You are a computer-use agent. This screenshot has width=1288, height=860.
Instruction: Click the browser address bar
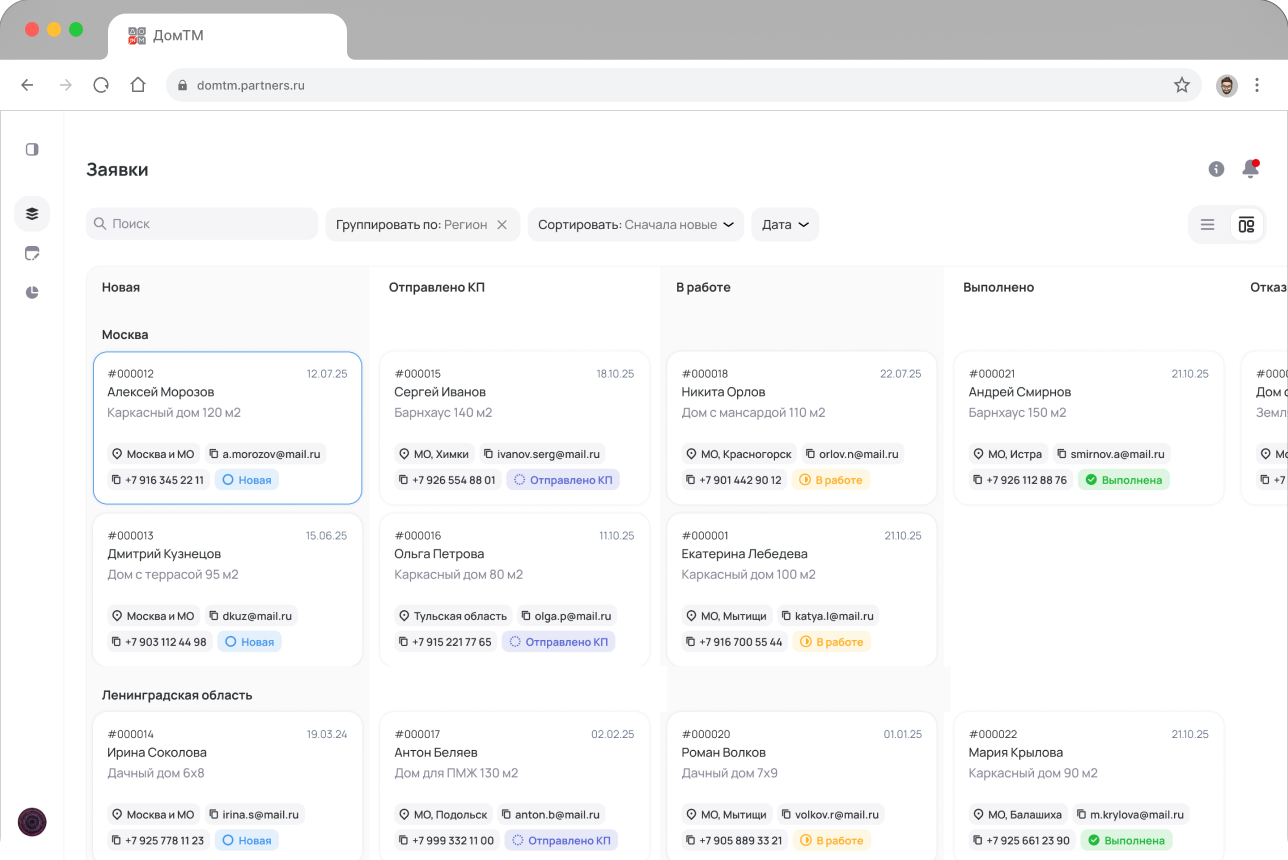(684, 85)
